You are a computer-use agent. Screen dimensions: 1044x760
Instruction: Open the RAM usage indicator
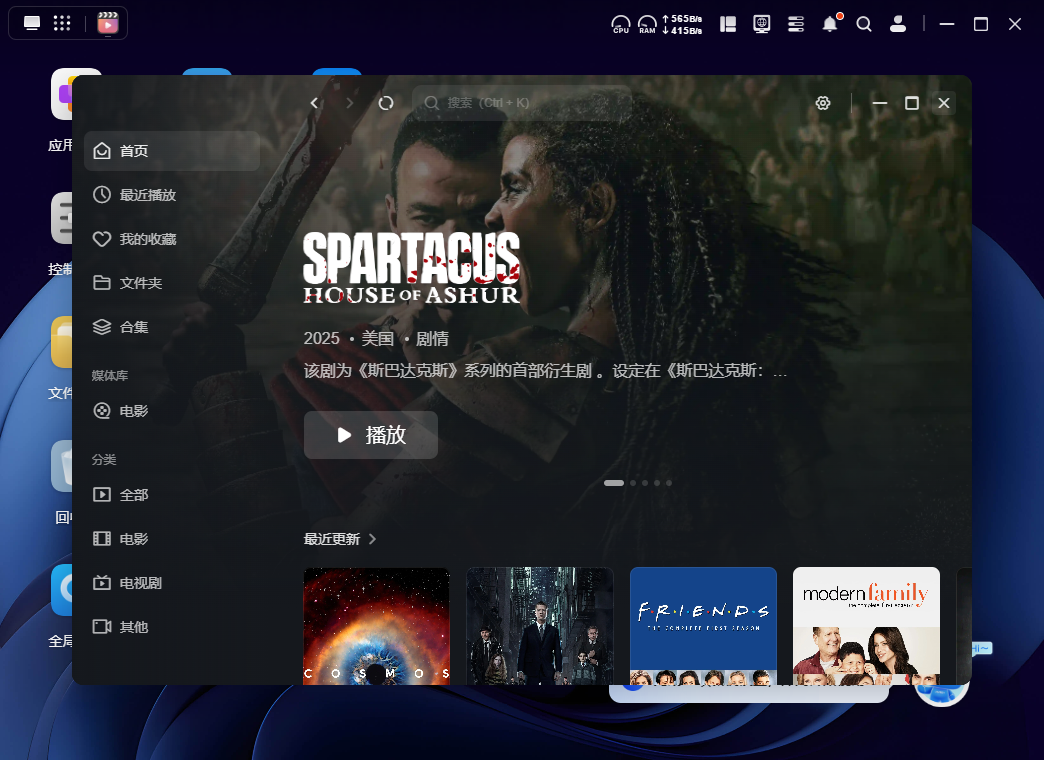[x=647, y=25]
